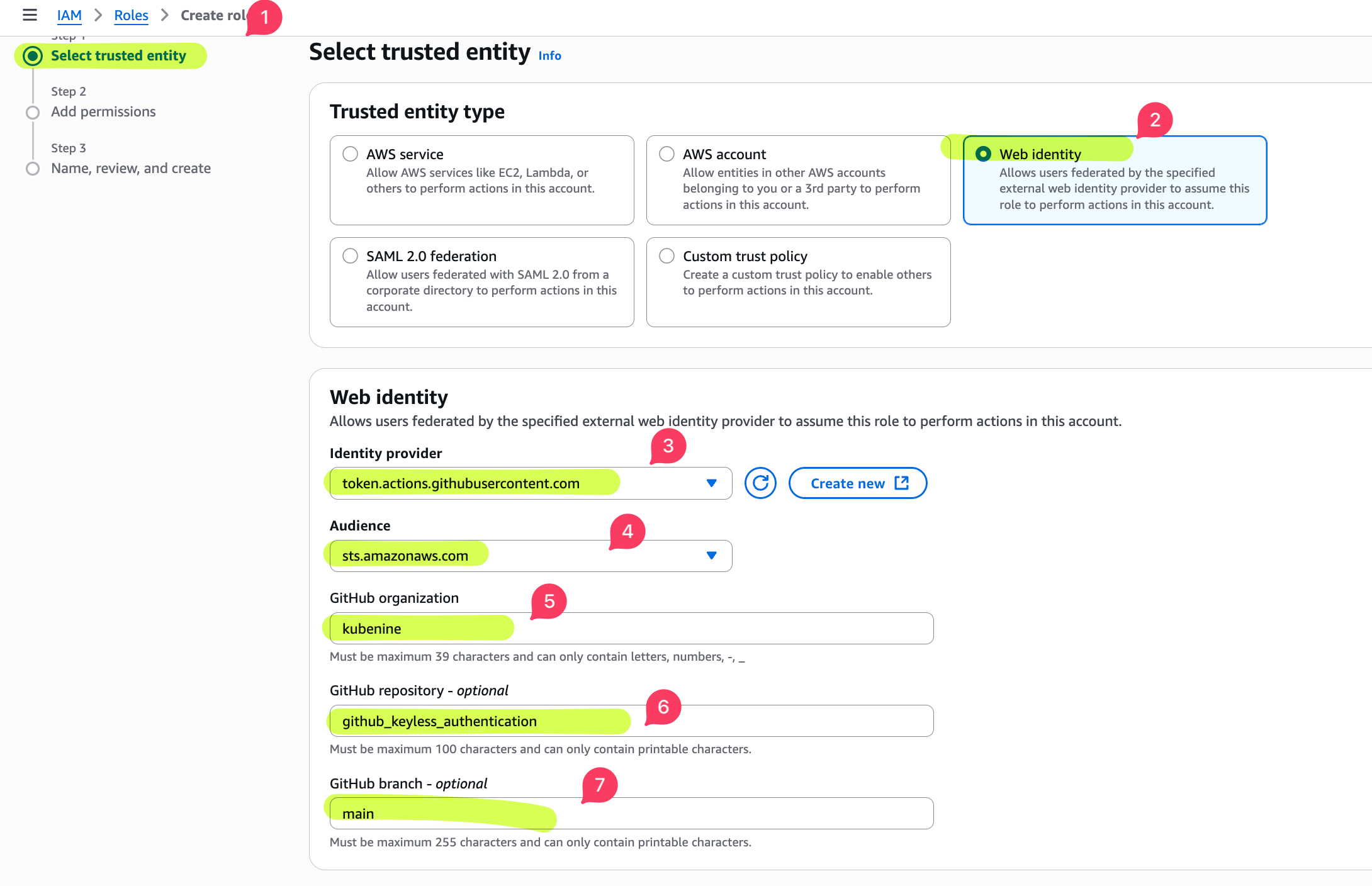Viewport: 1372px width, 886px height.
Task: Select the AWS account trusted entity
Action: click(x=666, y=153)
